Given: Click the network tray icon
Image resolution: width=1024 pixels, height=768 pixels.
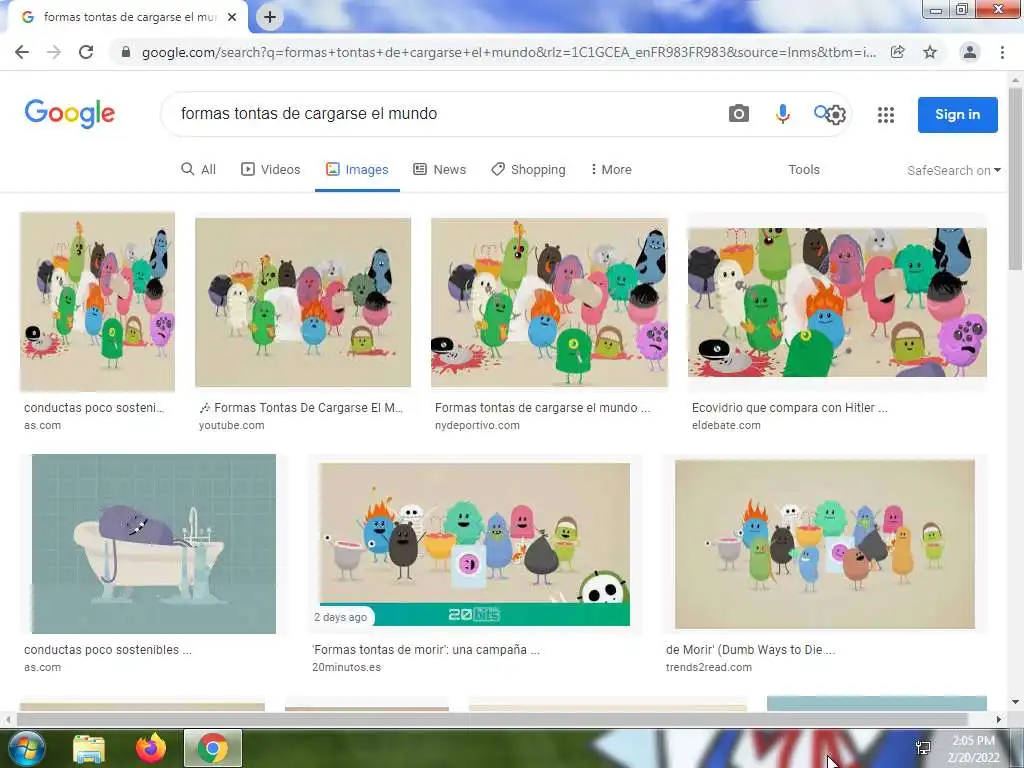Looking at the screenshot, I should 923,748.
